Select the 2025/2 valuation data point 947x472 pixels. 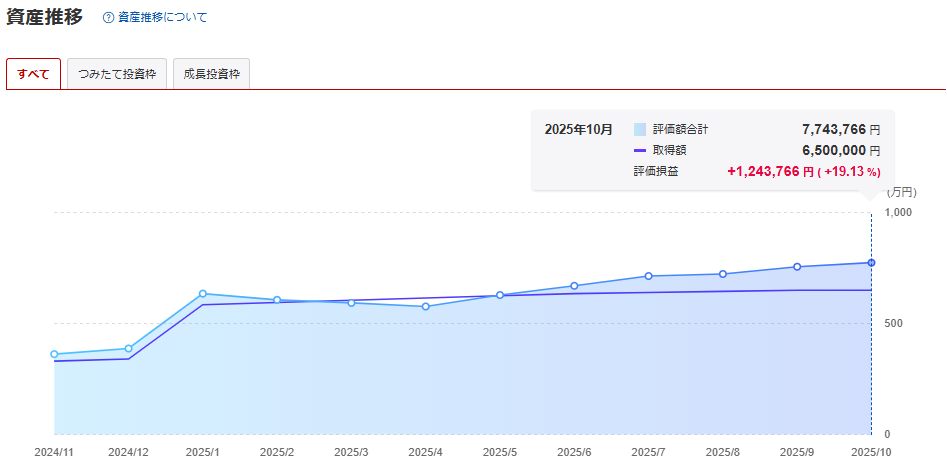[x=277, y=300]
